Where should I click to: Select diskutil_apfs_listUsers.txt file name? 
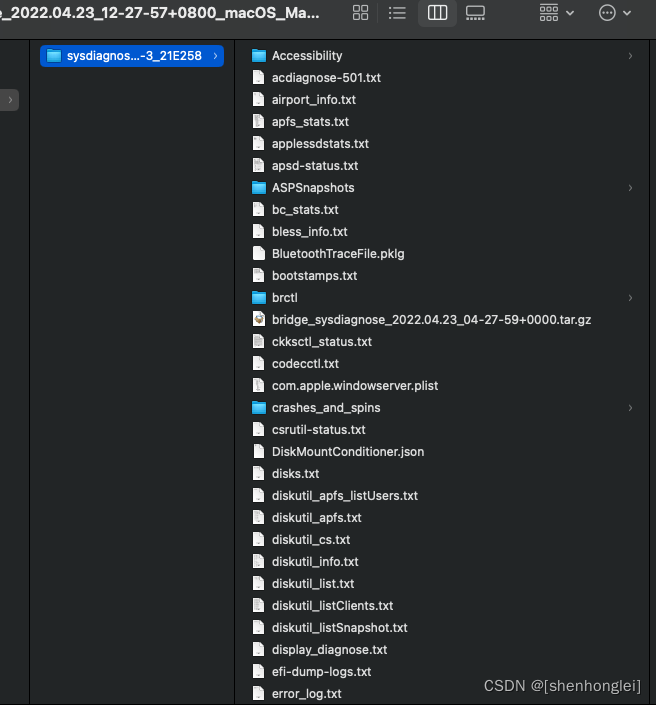[x=345, y=496]
